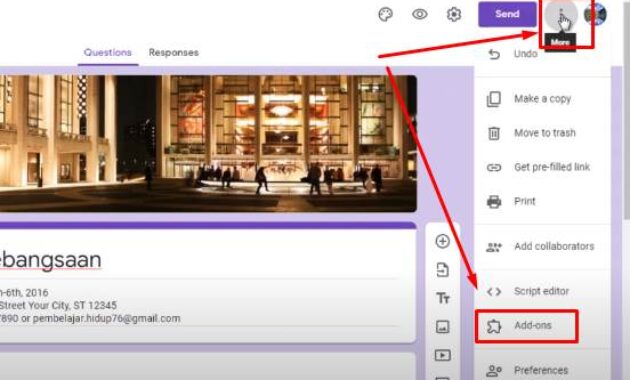Screen dimensions: 630x380
Task: Select Move to trash menu item
Action: (542, 133)
